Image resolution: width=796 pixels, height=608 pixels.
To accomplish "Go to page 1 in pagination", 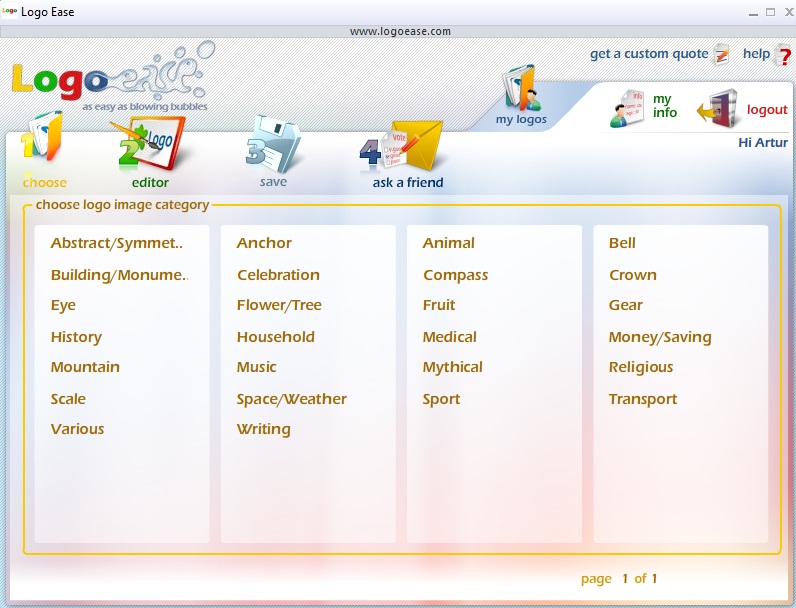I will pos(626,578).
